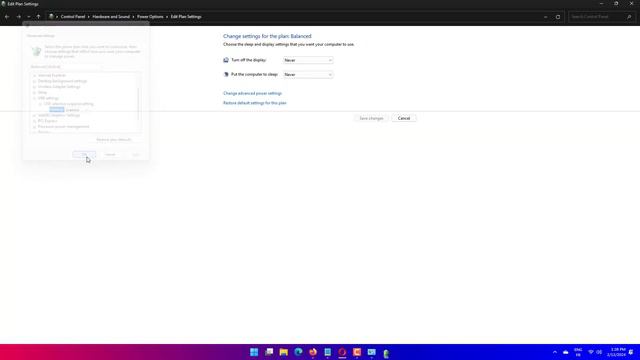
Task: Switch the ENG input language indicator
Action: pyautogui.click(x=578, y=352)
